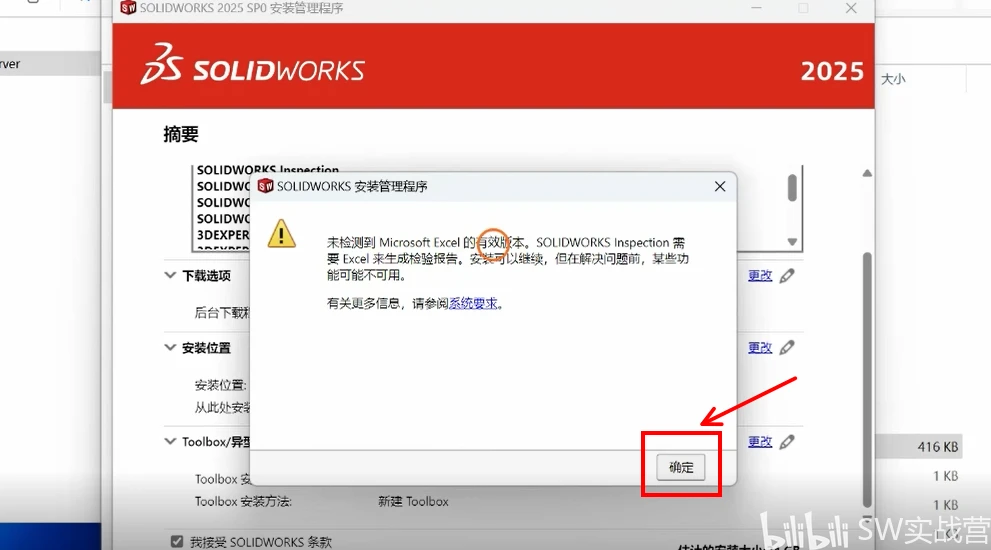Click the 3DS SOLIDWORKS logo in red banner
The width and height of the screenshot is (991, 550).
pyautogui.click(x=253, y=64)
